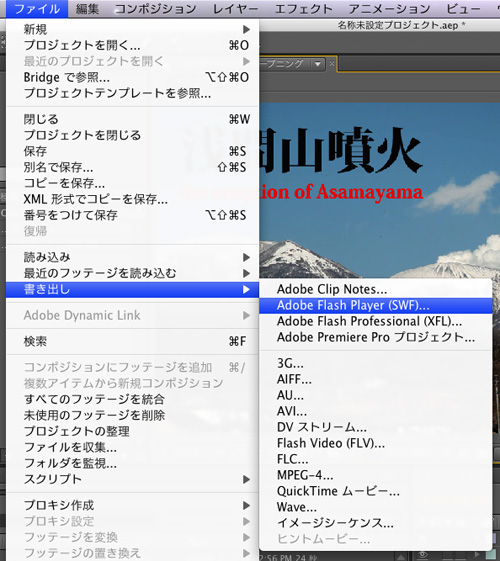This screenshot has height=561, width=500.
Task: Expand the 読み込み submenu
Action: [132, 257]
